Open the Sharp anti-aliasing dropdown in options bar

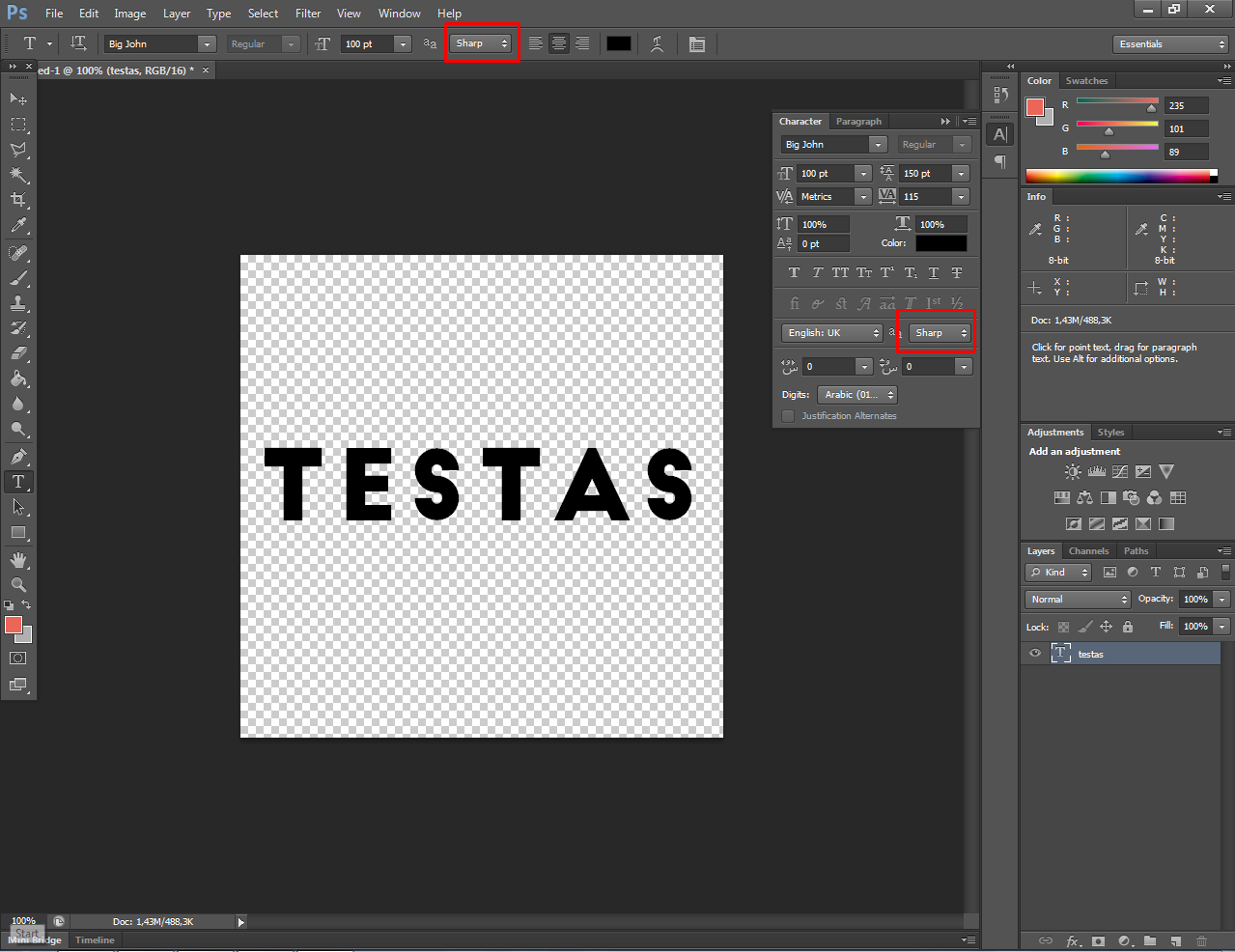(482, 43)
